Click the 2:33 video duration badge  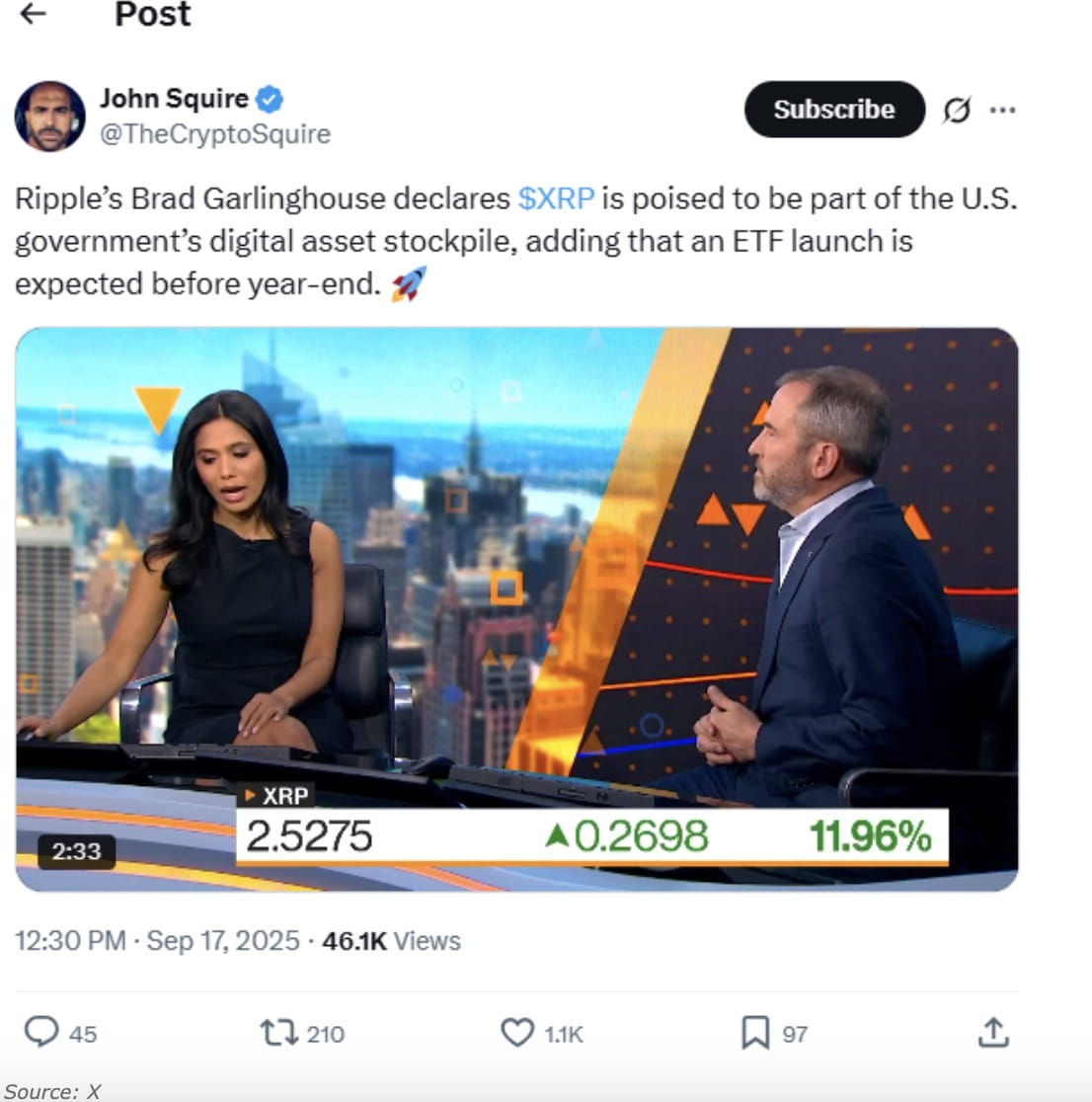point(77,851)
